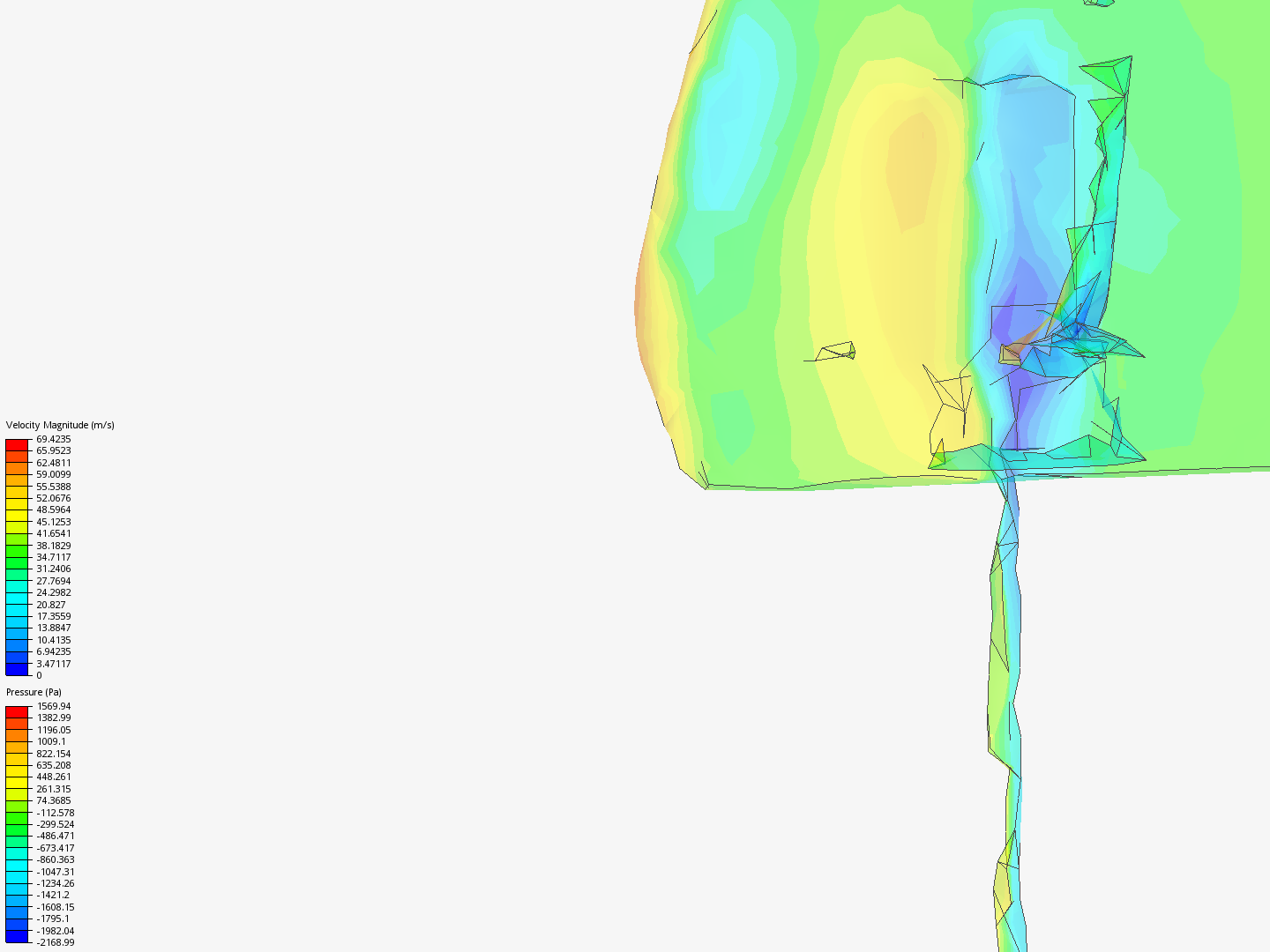Select velocity legend value 62.4811
Image resolution: width=1270 pixels, height=952 pixels.
coord(54,463)
